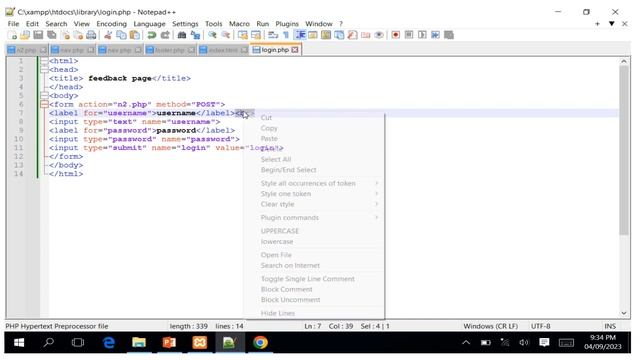Click the vertical scrollbar thumb
The width and height of the screenshot is (640, 360).
(624, 150)
